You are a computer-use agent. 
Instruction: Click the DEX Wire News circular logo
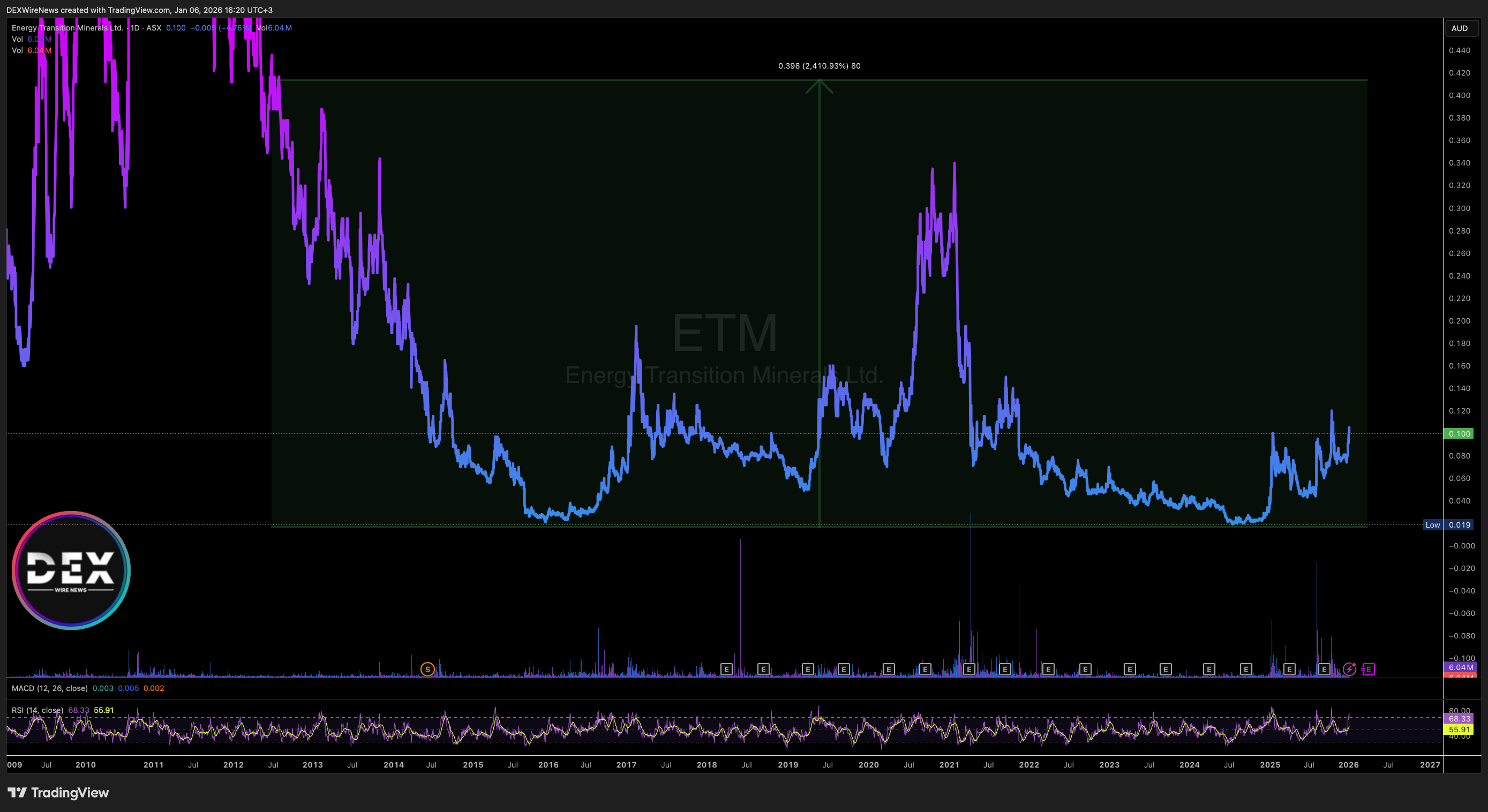tap(71, 570)
